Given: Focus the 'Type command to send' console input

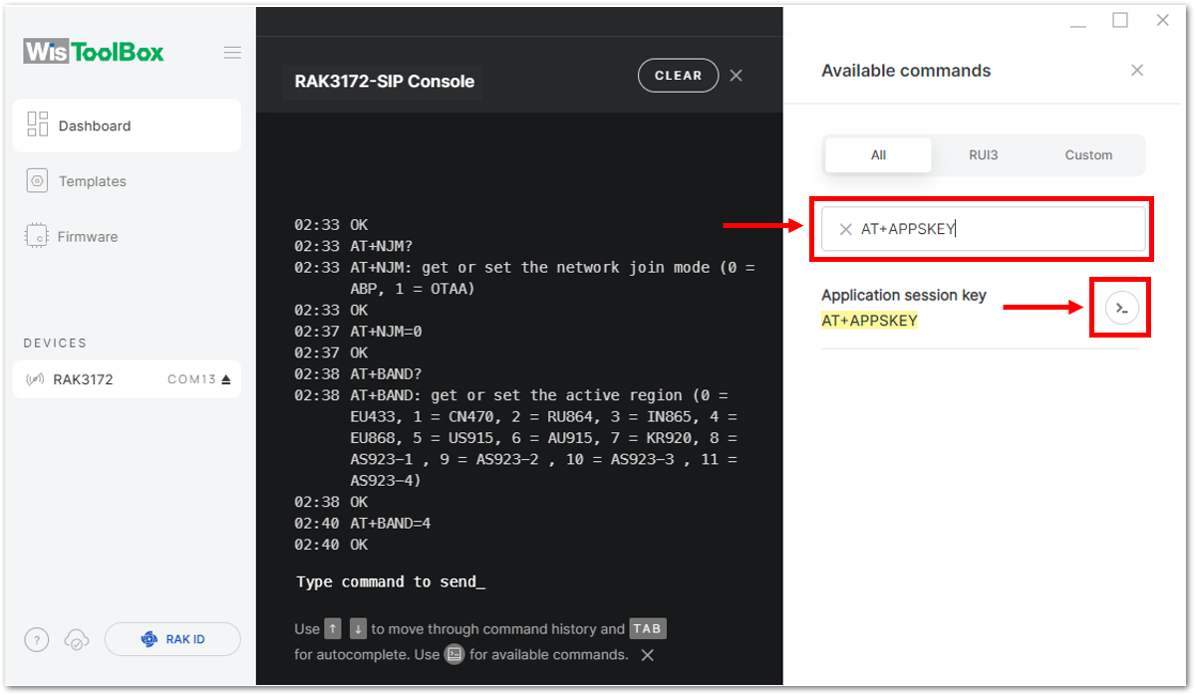Looking at the screenshot, I should [x=390, y=582].
